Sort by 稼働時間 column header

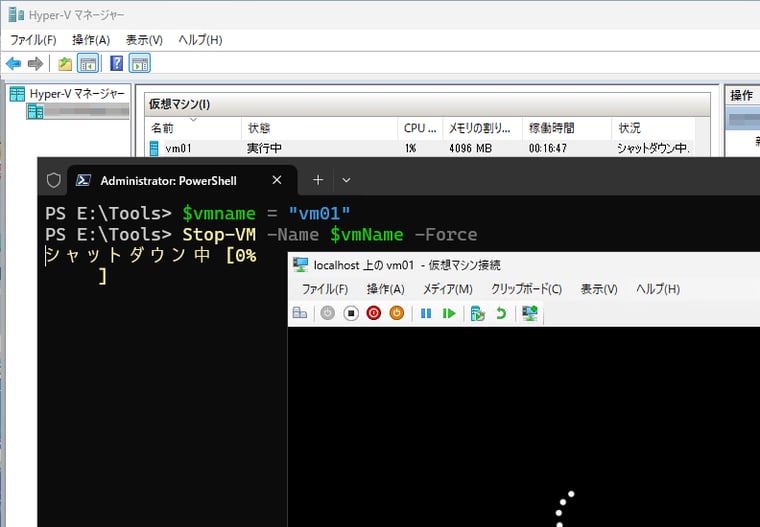click(567, 128)
